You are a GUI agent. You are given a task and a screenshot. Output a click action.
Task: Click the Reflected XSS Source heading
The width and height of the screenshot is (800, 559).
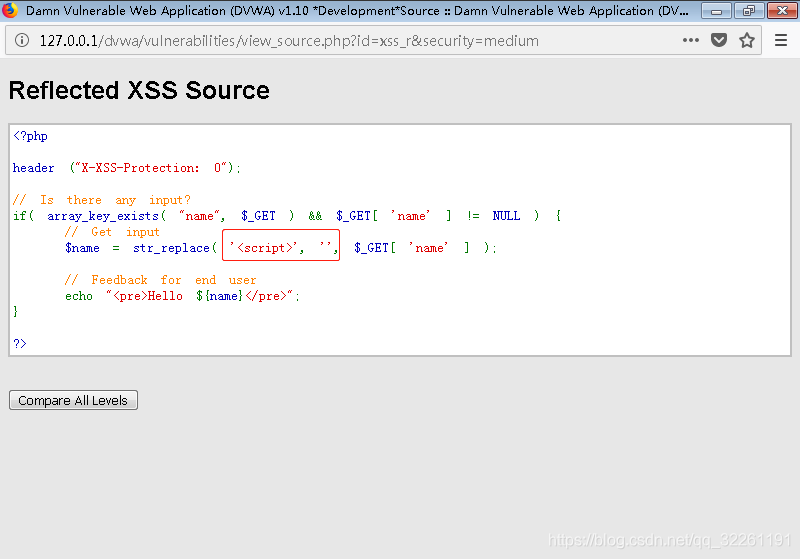(139, 91)
